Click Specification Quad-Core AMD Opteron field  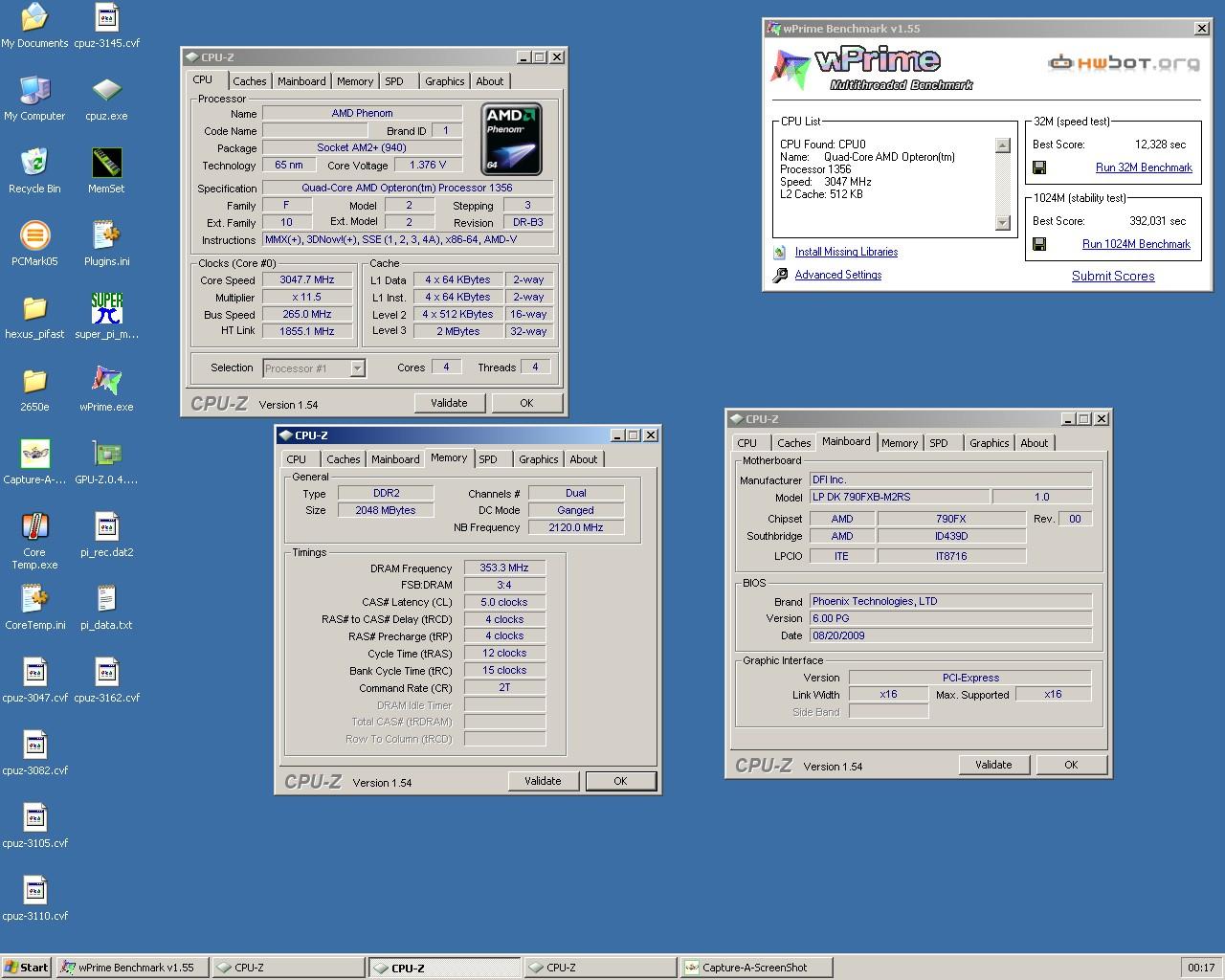407,189
